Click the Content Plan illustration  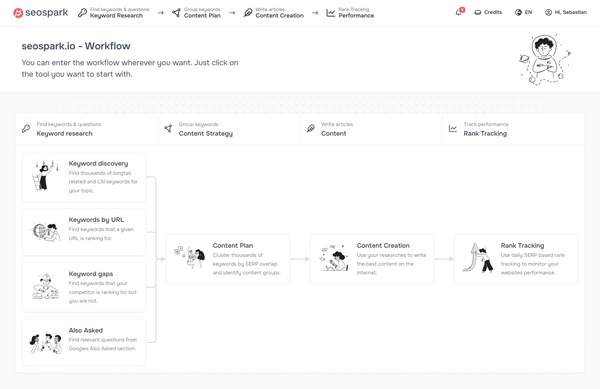tap(190, 257)
